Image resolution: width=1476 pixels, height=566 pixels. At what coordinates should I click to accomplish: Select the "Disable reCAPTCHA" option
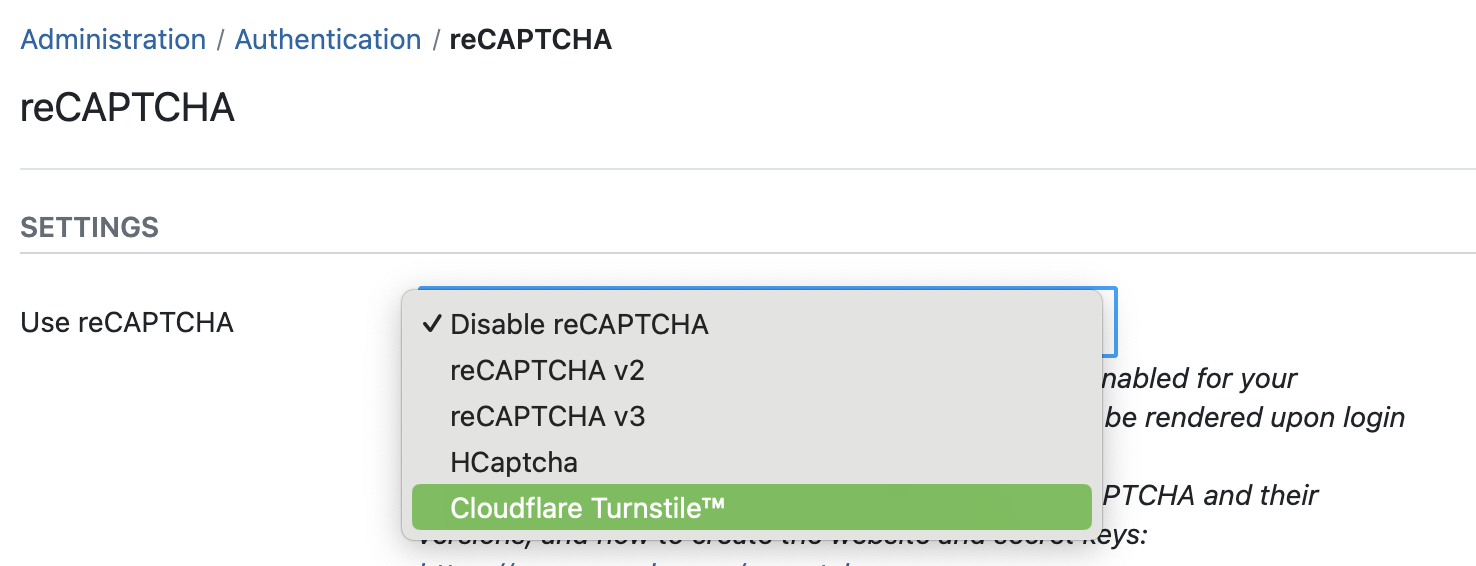(579, 325)
